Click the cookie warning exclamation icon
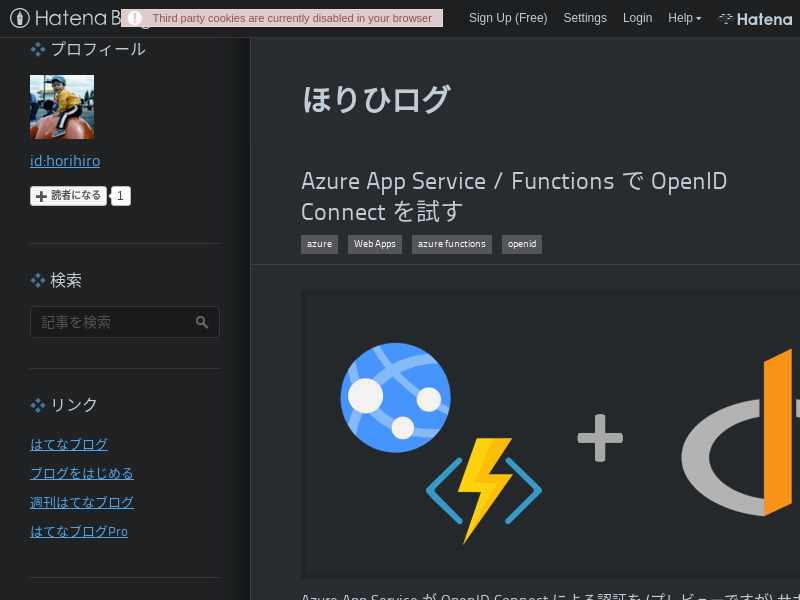 point(135,18)
